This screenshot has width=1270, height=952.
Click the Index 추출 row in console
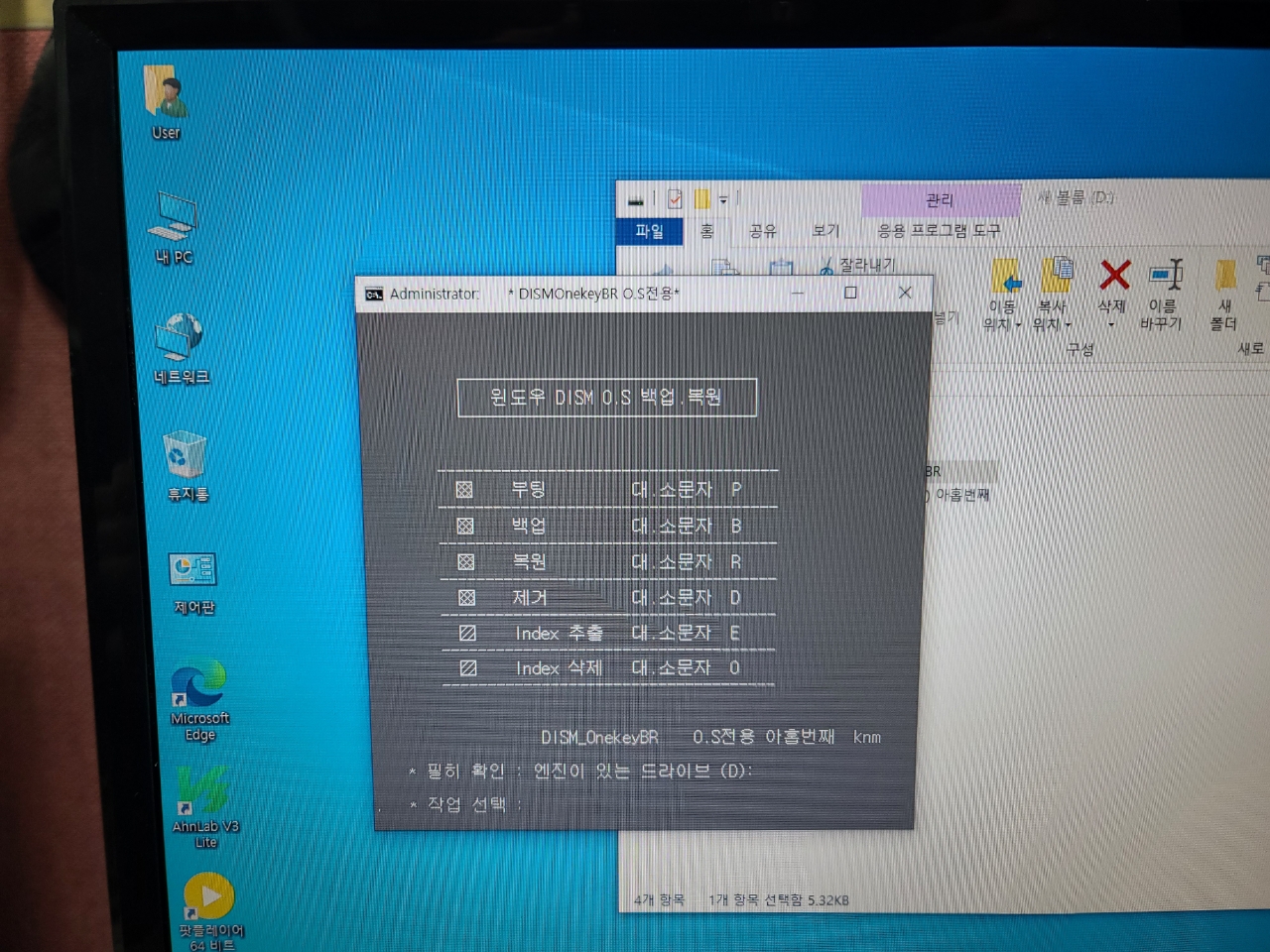607,633
